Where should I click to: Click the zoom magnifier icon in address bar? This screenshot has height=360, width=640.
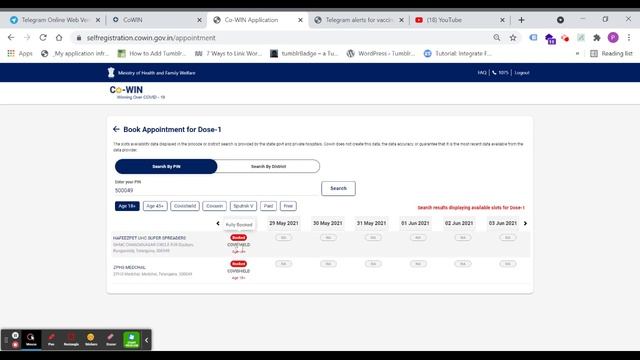(x=497, y=38)
